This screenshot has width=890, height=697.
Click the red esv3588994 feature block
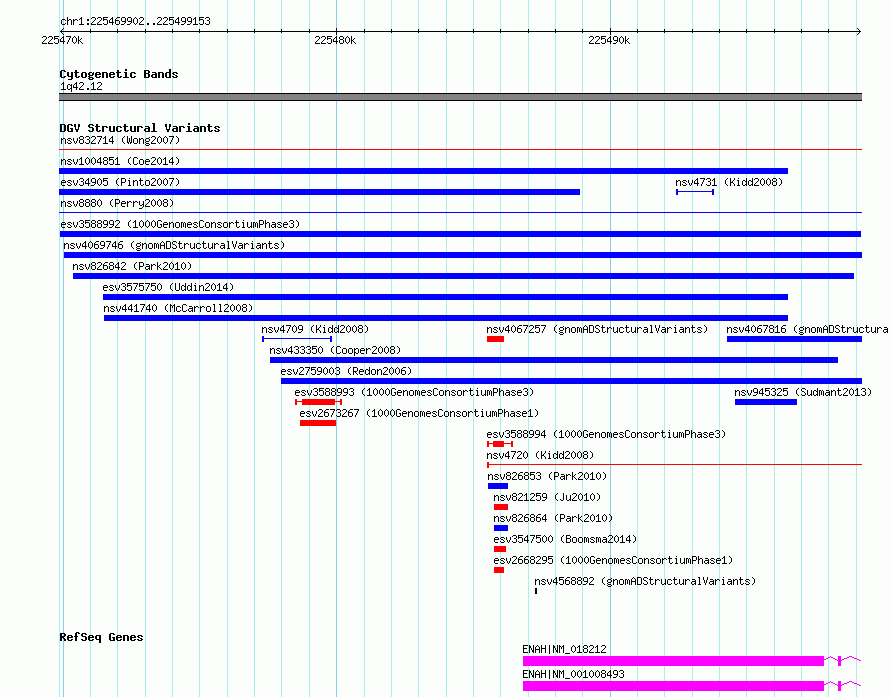(x=498, y=444)
